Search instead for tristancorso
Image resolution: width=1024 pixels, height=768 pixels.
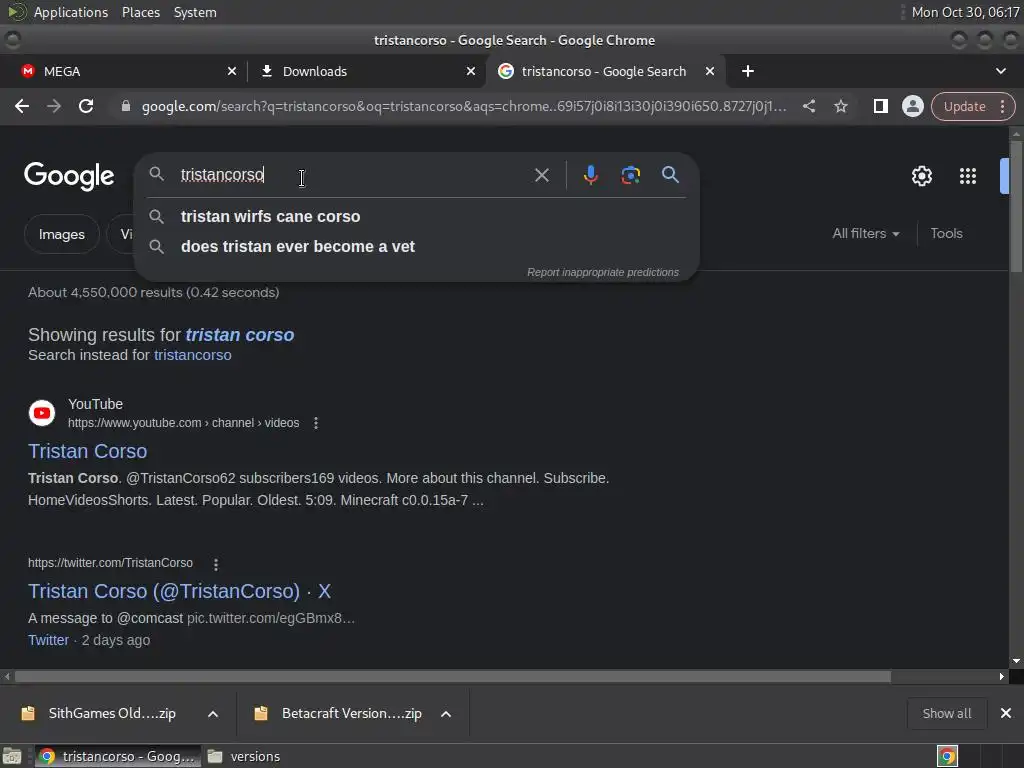(193, 355)
